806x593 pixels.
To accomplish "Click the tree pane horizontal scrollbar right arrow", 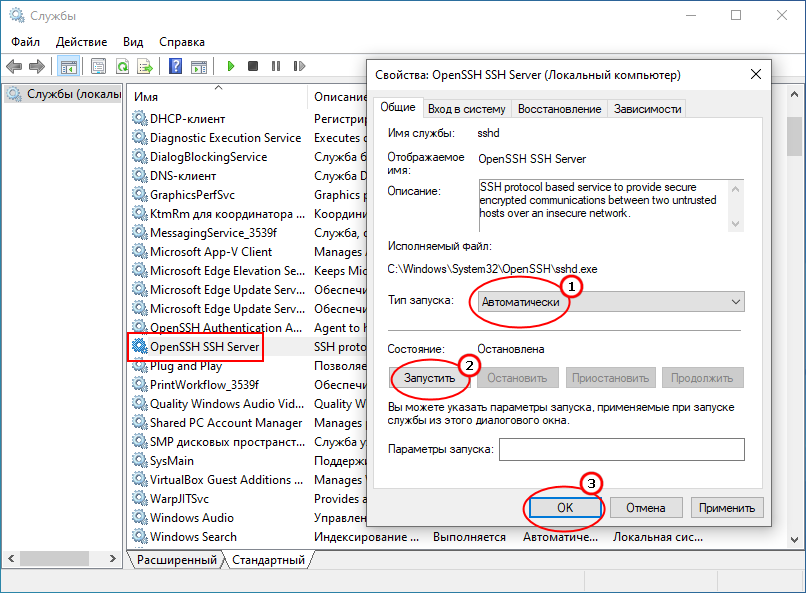I will [x=113, y=558].
